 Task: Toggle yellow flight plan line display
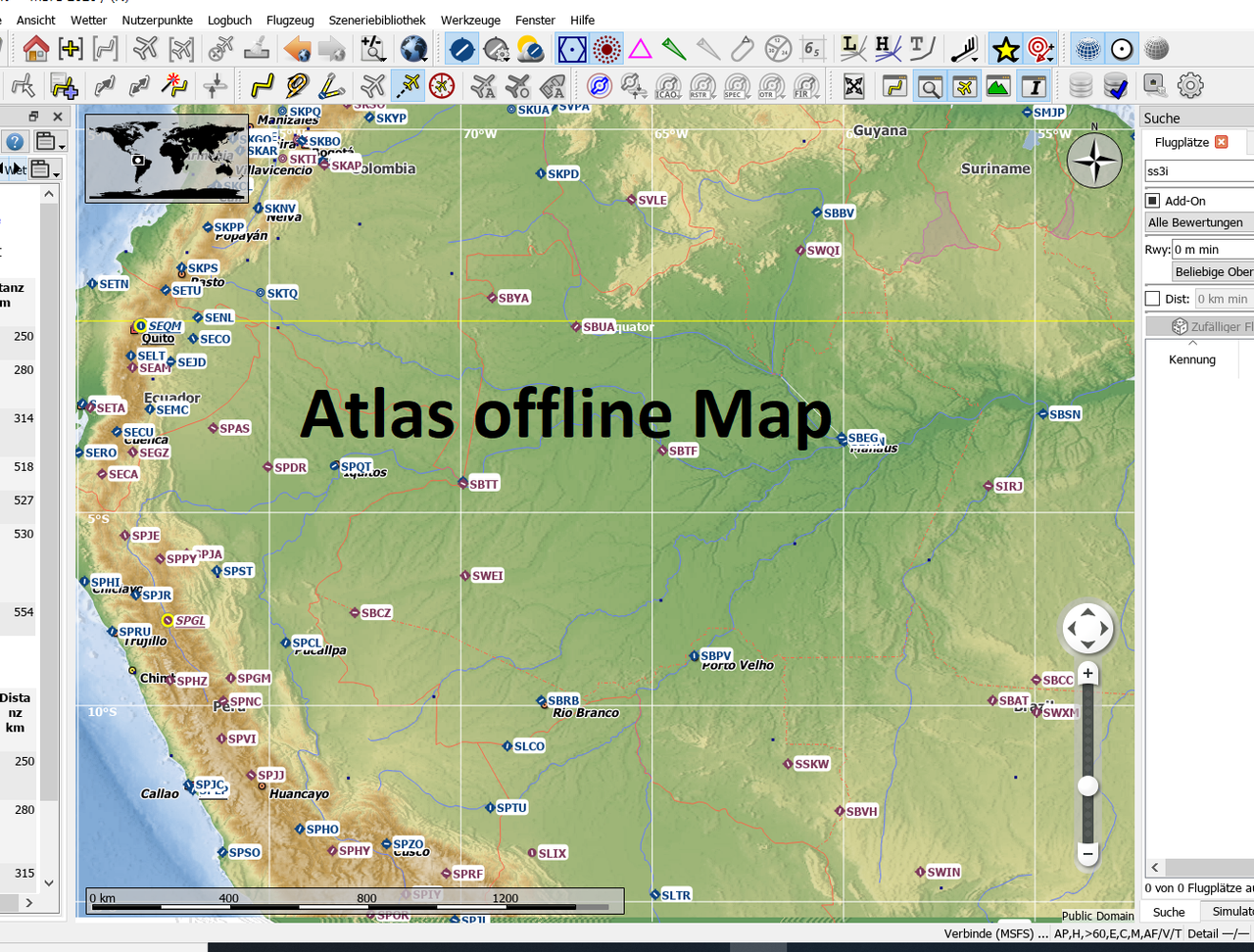[x=261, y=86]
